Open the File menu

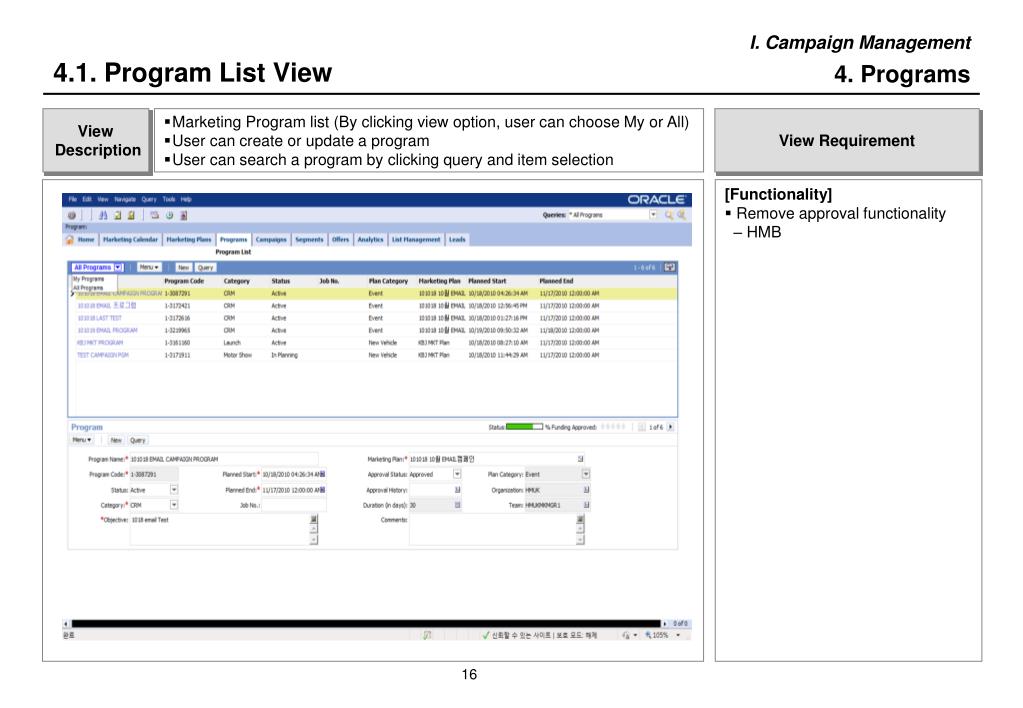73,200
